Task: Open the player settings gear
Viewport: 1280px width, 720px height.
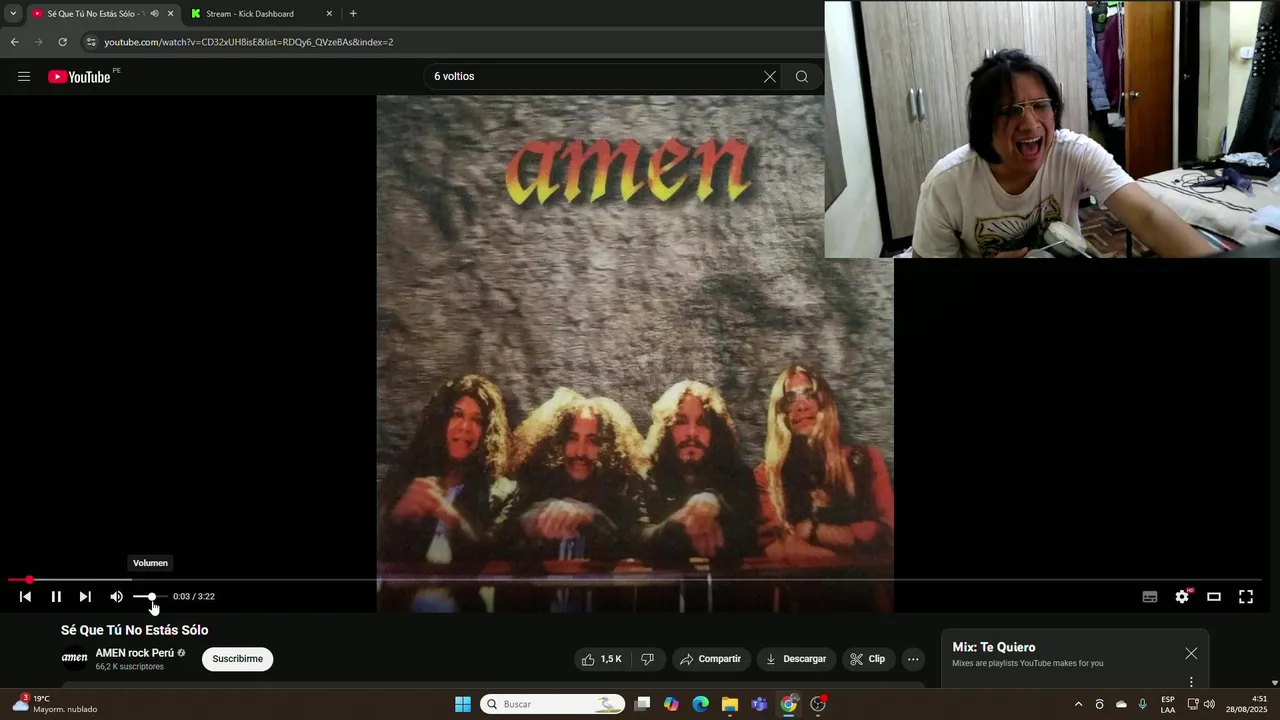Action: [x=1182, y=597]
